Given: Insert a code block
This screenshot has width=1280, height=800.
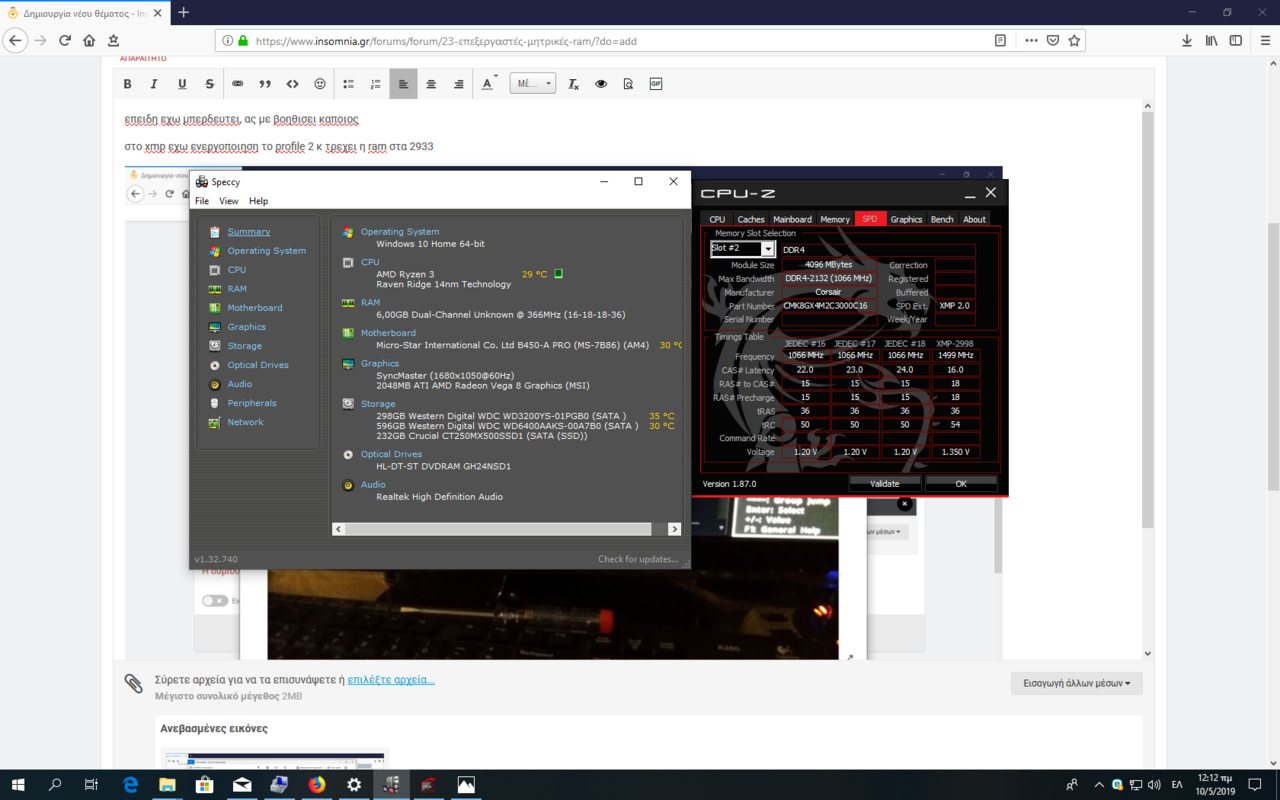Looking at the screenshot, I should tap(292, 84).
